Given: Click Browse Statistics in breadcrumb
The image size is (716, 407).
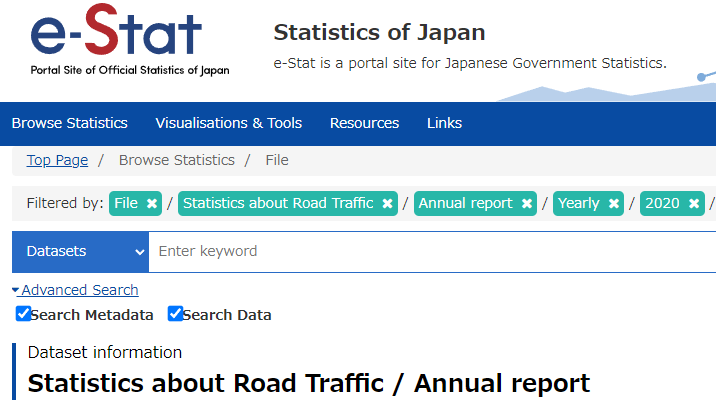Looking at the screenshot, I should click(176, 160).
